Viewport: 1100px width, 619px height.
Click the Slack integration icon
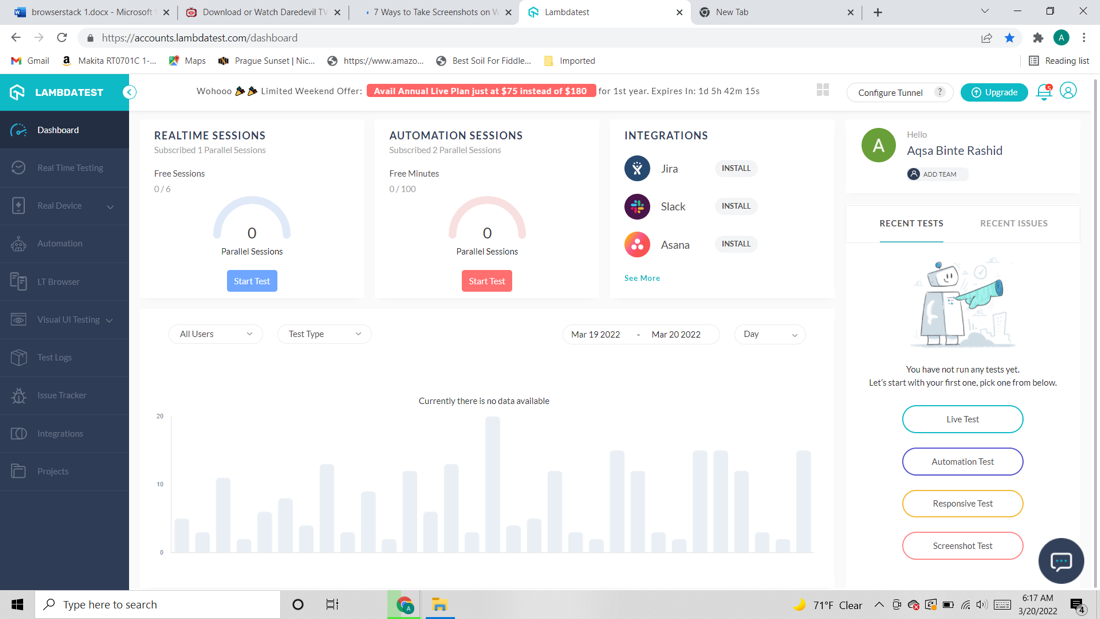[637, 206]
